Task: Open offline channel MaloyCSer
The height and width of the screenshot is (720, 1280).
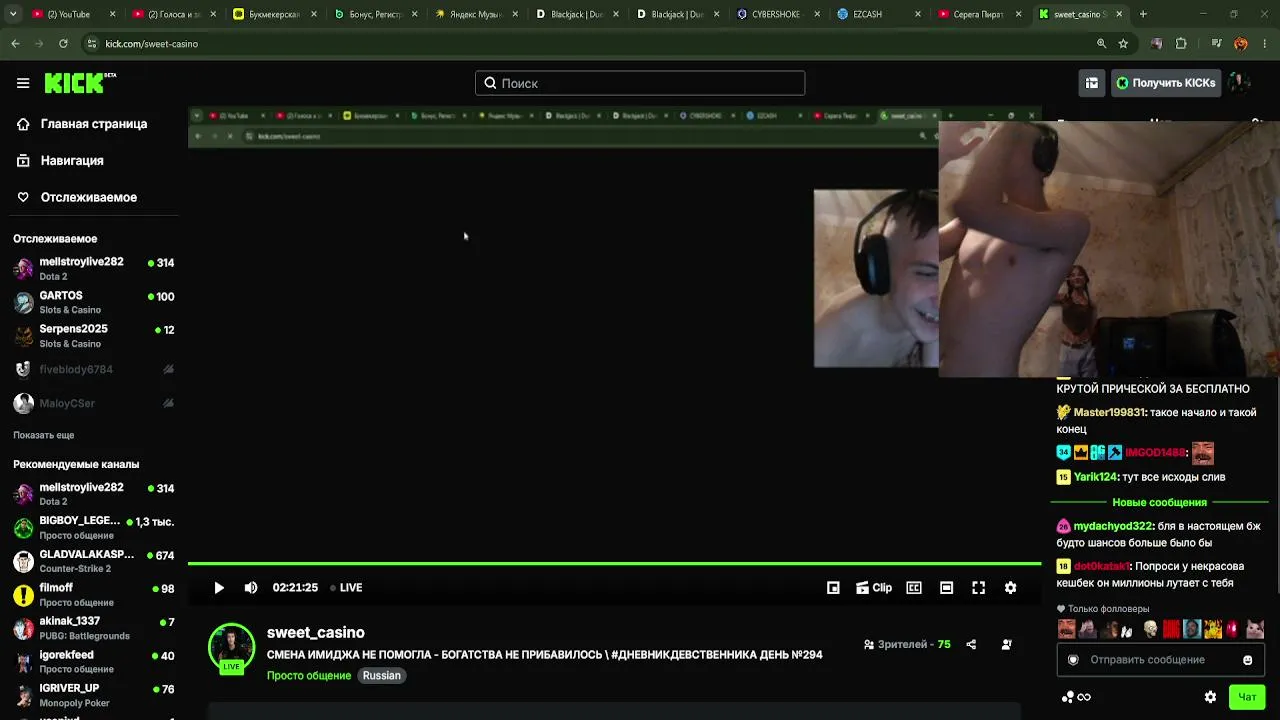Action: pos(94,404)
